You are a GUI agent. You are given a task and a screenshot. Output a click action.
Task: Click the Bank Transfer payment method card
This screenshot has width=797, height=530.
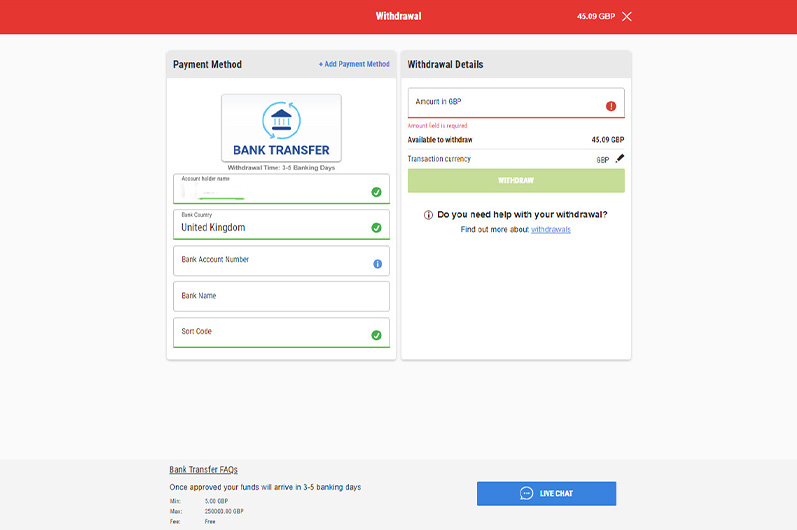(281, 128)
